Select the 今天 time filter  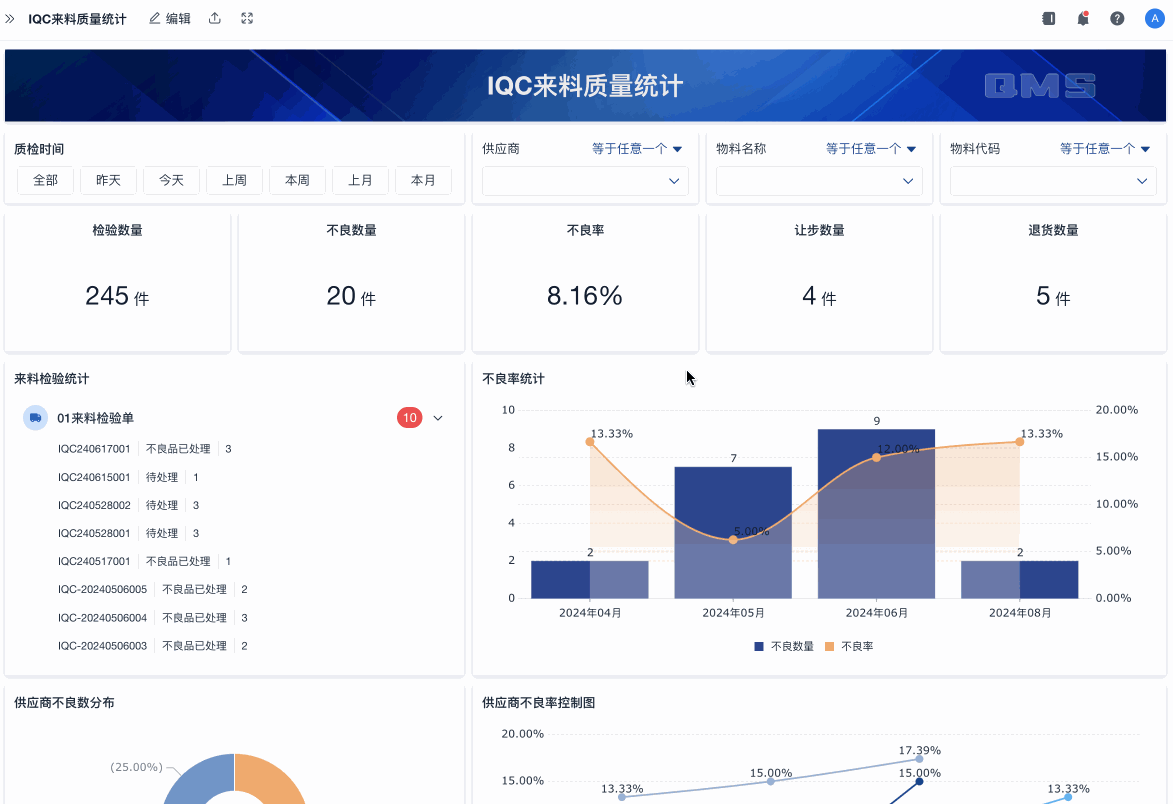pos(171,180)
